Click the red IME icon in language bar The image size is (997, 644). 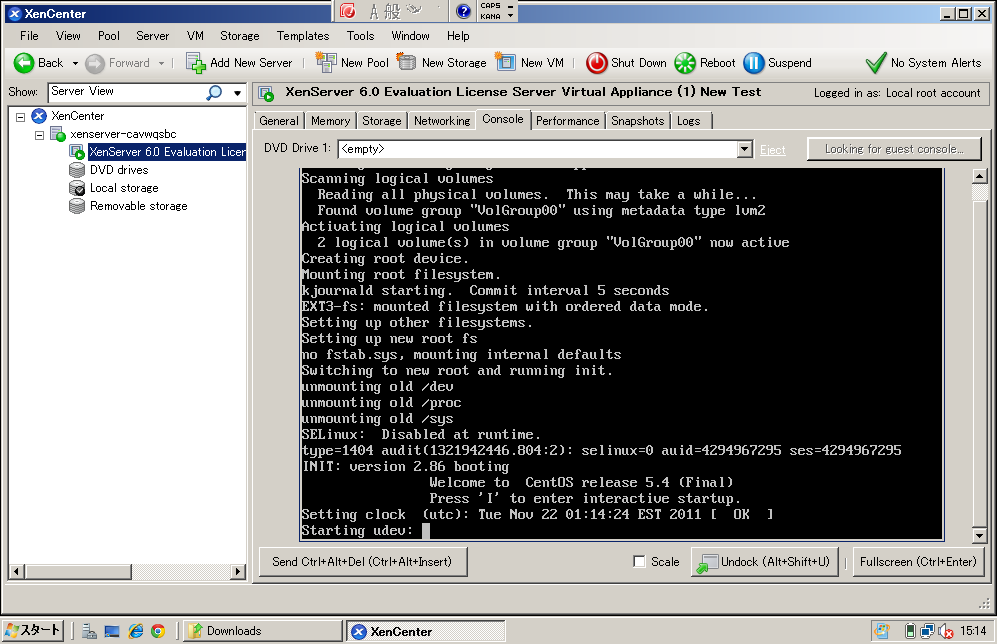[347, 11]
